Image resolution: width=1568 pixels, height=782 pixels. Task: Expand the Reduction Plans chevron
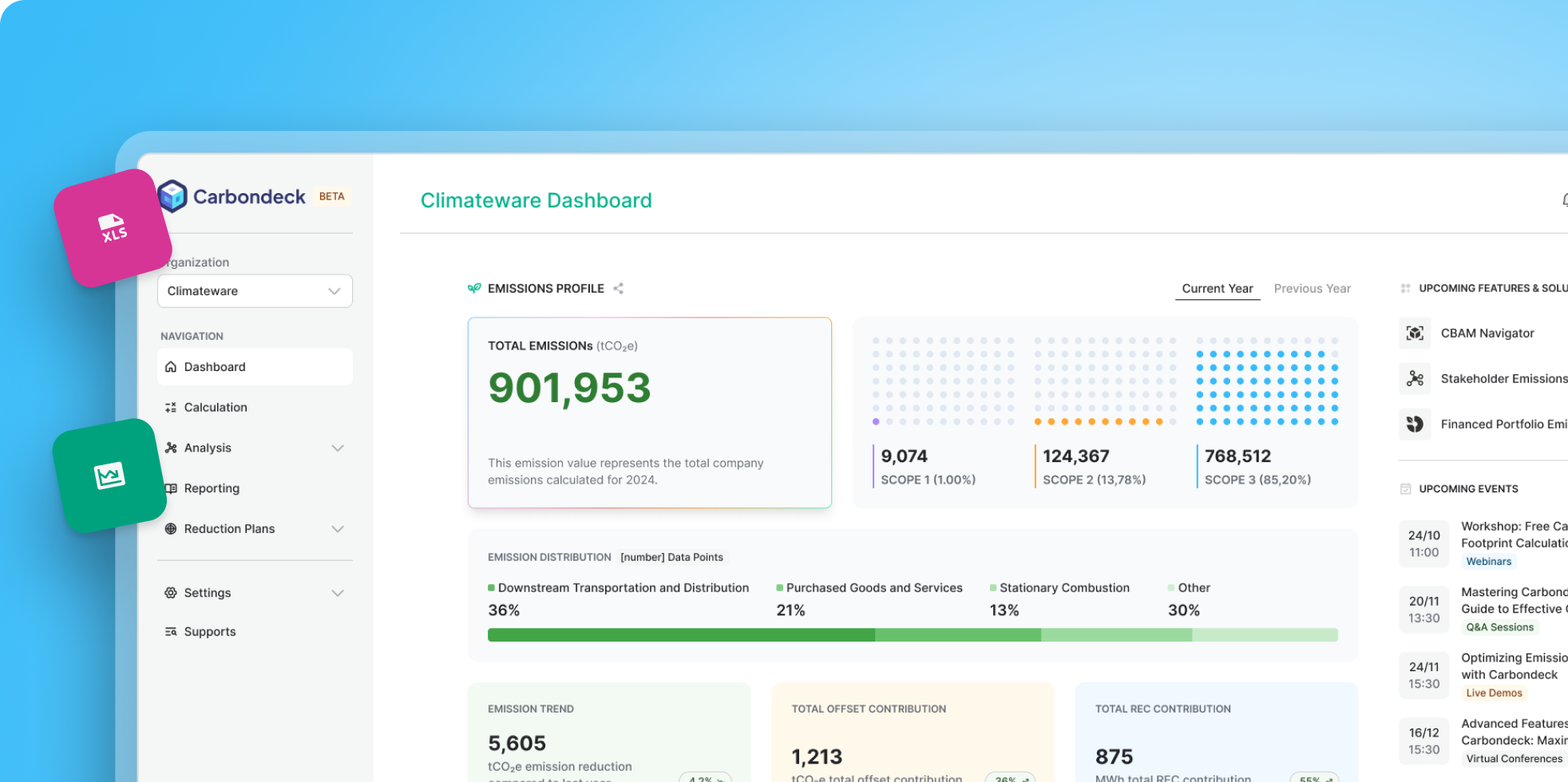click(x=338, y=529)
